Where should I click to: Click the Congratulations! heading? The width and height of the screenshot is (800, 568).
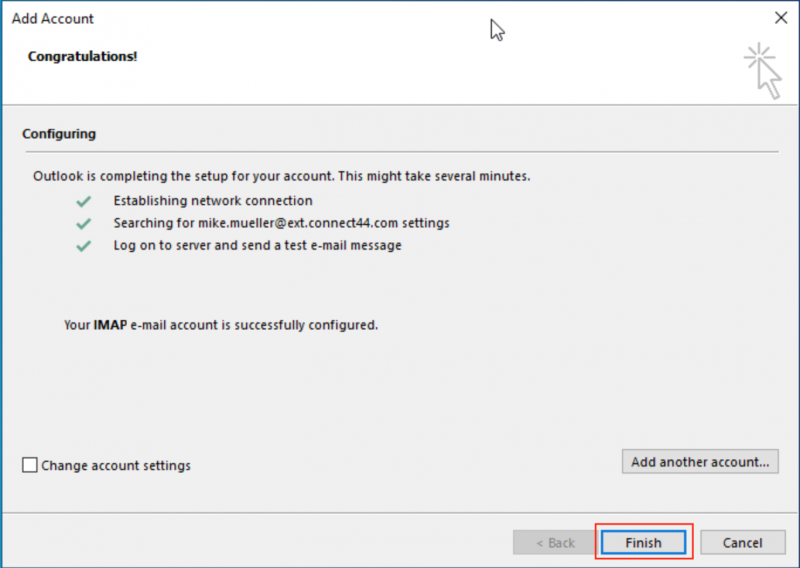point(82,56)
